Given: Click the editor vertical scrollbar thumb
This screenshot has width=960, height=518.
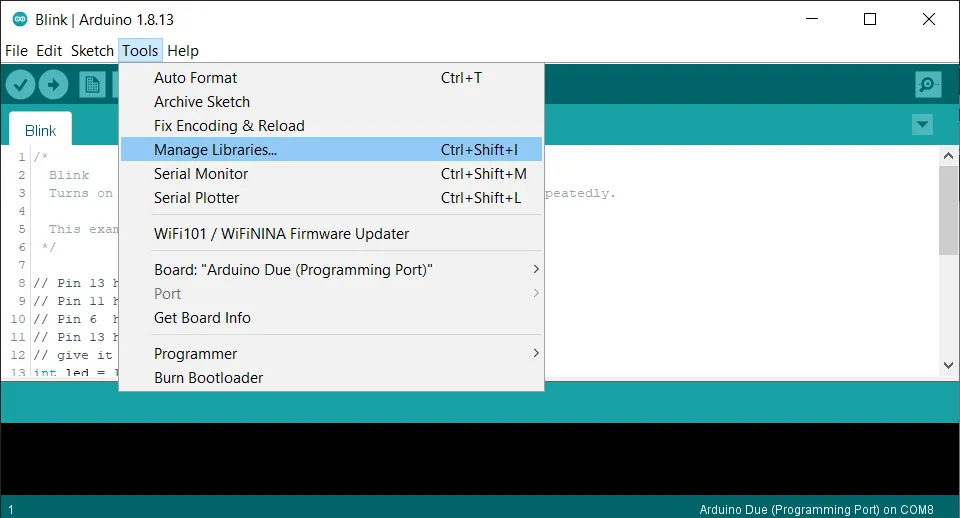Looking at the screenshot, I should [948, 210].
